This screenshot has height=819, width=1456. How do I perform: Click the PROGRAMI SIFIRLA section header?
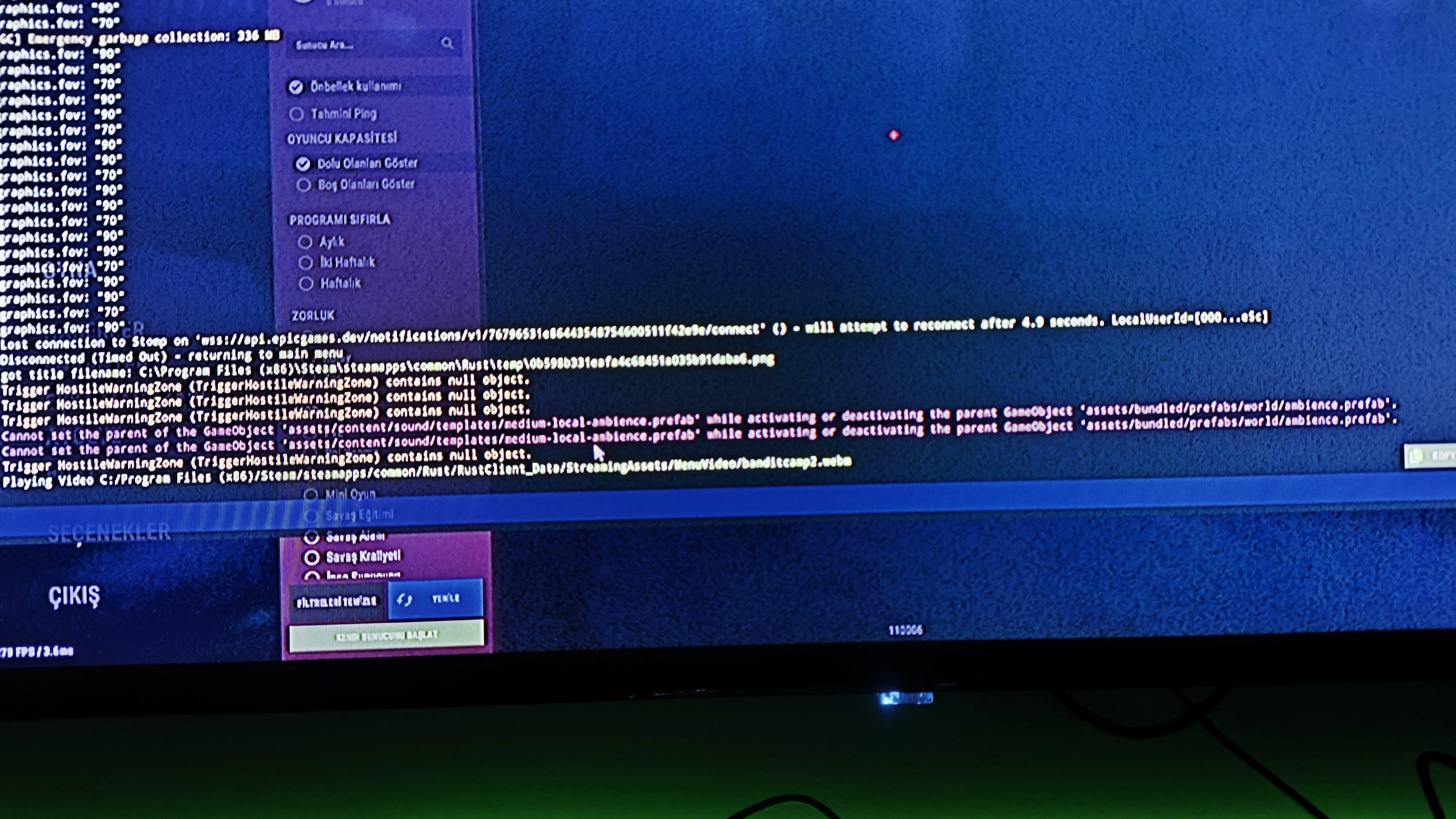click(x=340, y=219)
